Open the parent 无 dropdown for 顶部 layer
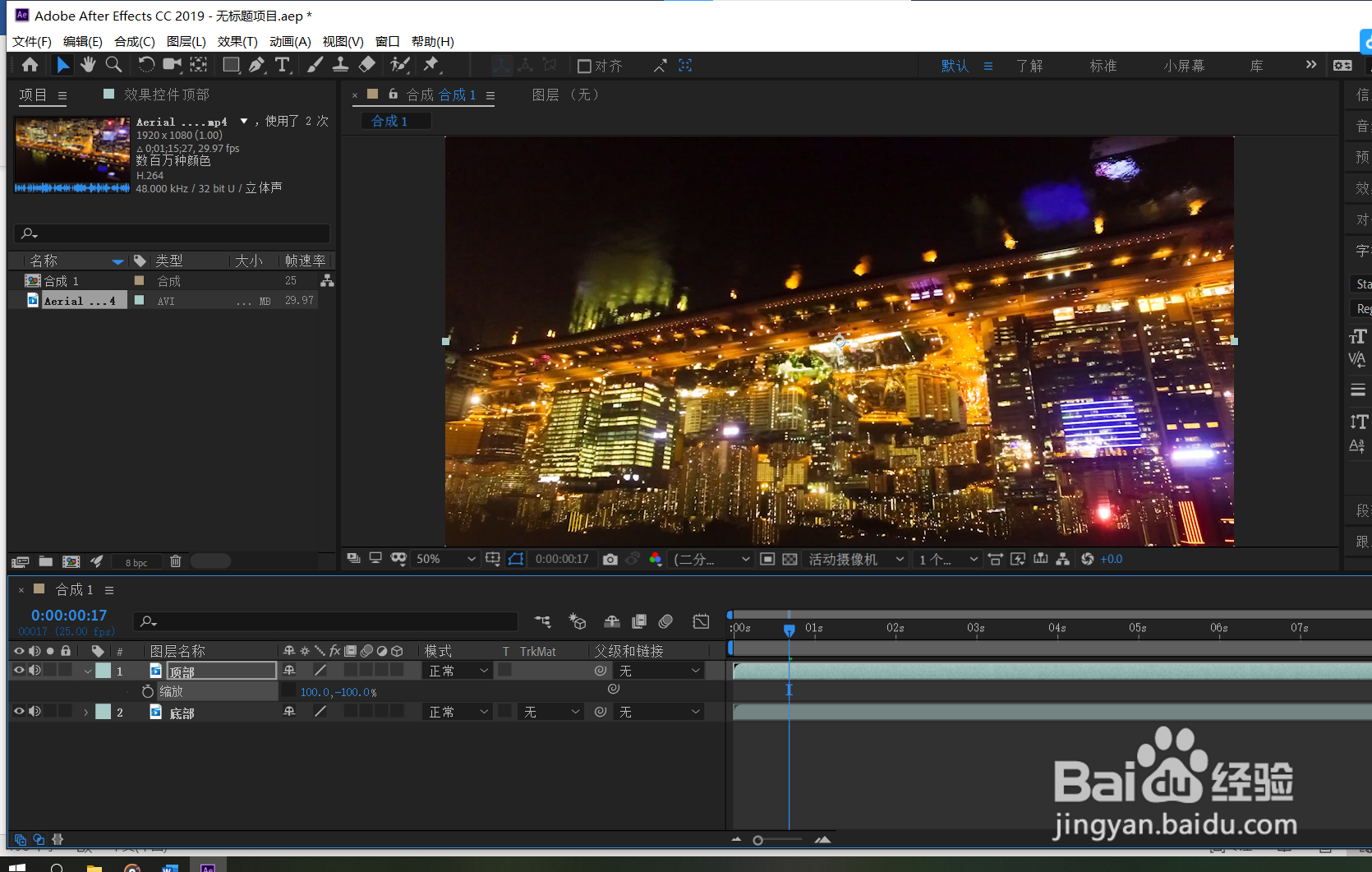Viewport: 1372px width, 872px height. click(x=660, y=671)
